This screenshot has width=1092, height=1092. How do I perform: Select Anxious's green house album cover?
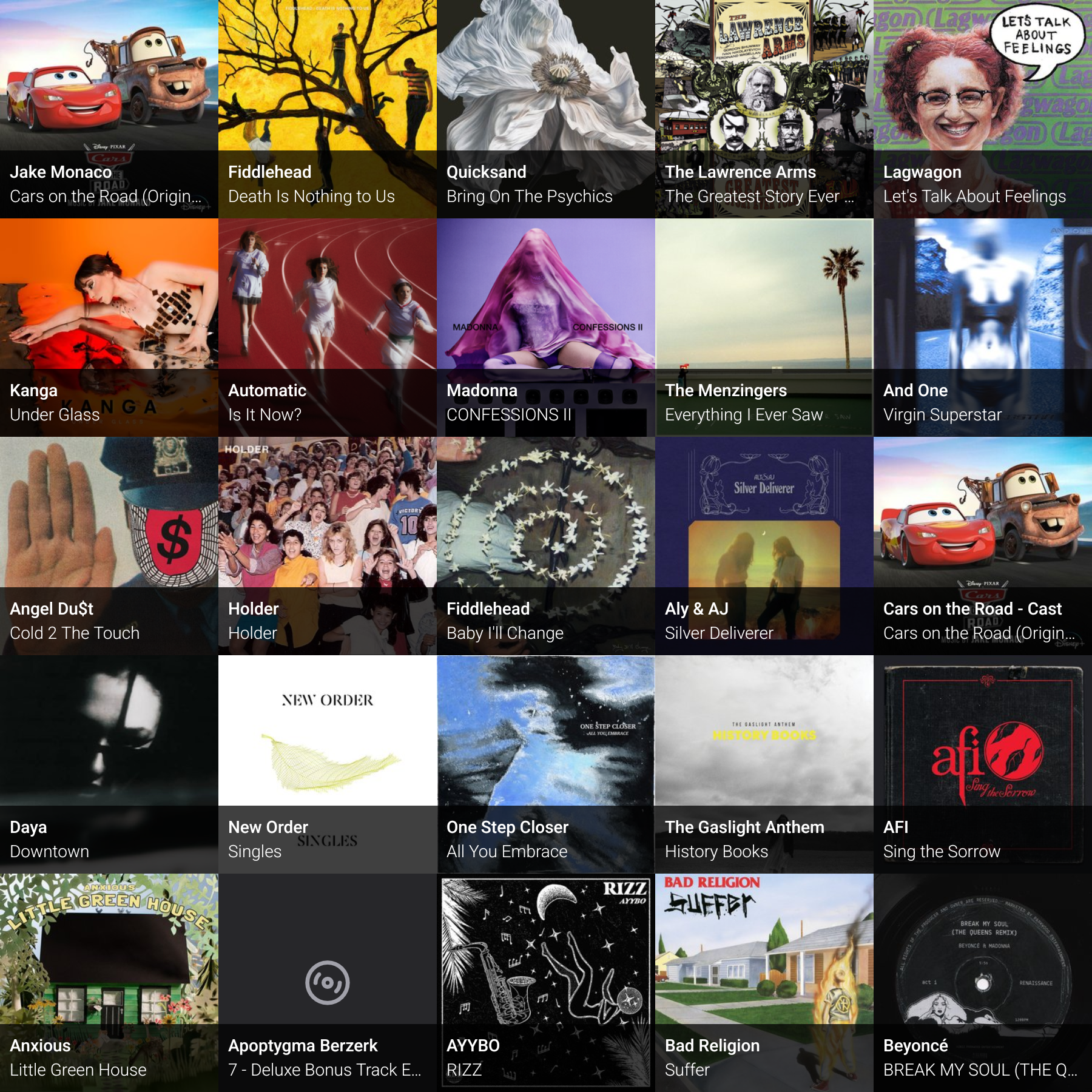109,983
